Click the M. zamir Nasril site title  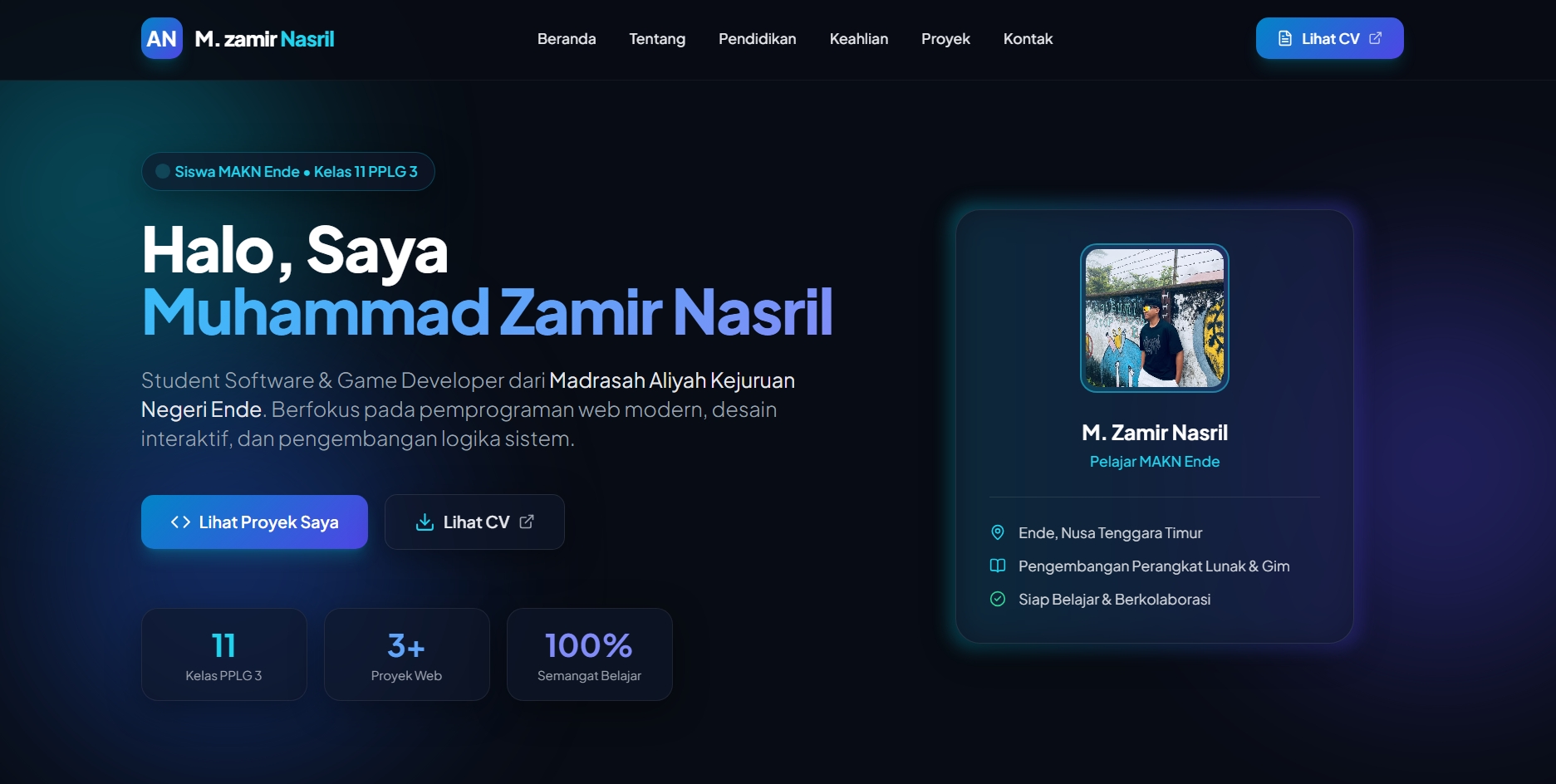click(x=264, y=39)
